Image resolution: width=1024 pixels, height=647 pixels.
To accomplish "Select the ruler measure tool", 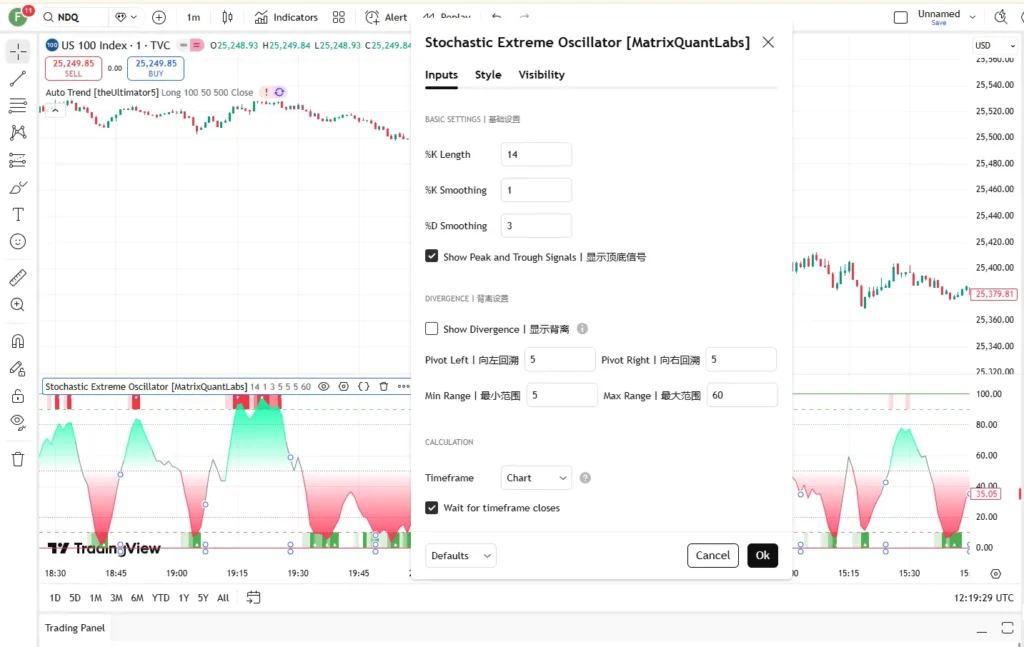I will click(18, 278).
